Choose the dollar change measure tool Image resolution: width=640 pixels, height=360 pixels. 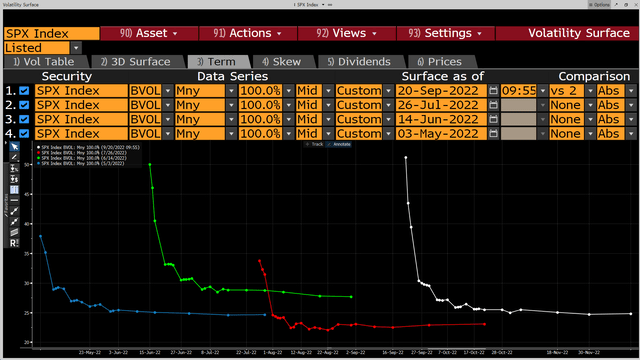14,179
